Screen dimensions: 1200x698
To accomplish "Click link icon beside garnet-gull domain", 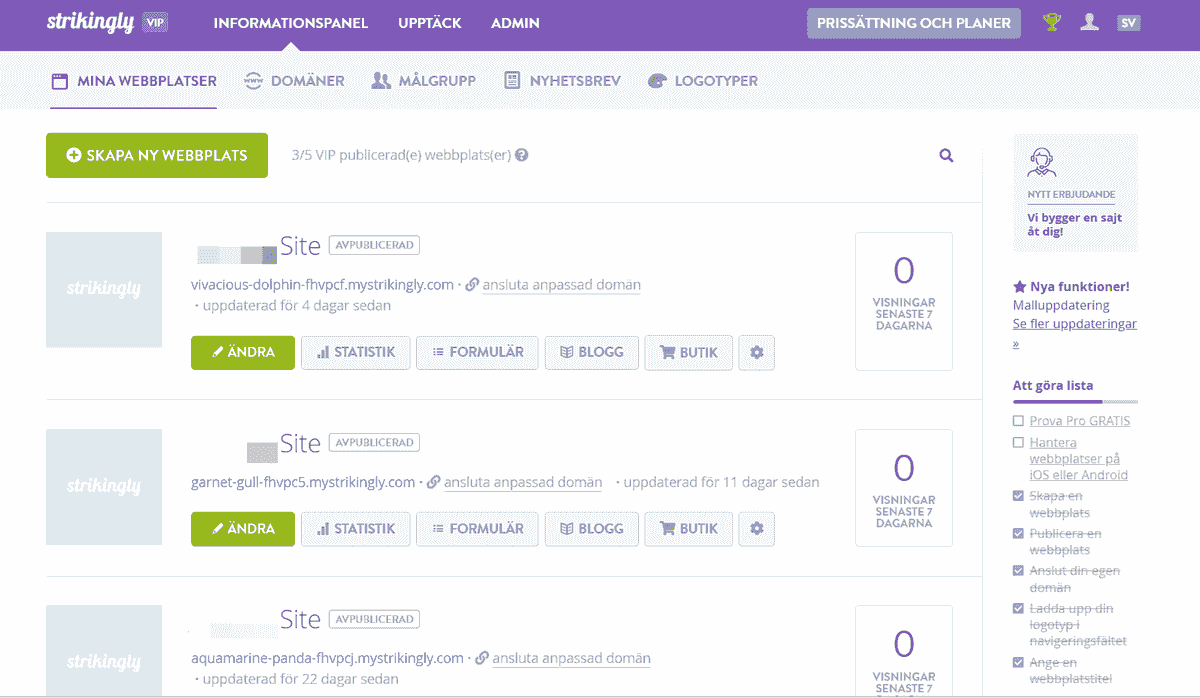I will [434, 482].
